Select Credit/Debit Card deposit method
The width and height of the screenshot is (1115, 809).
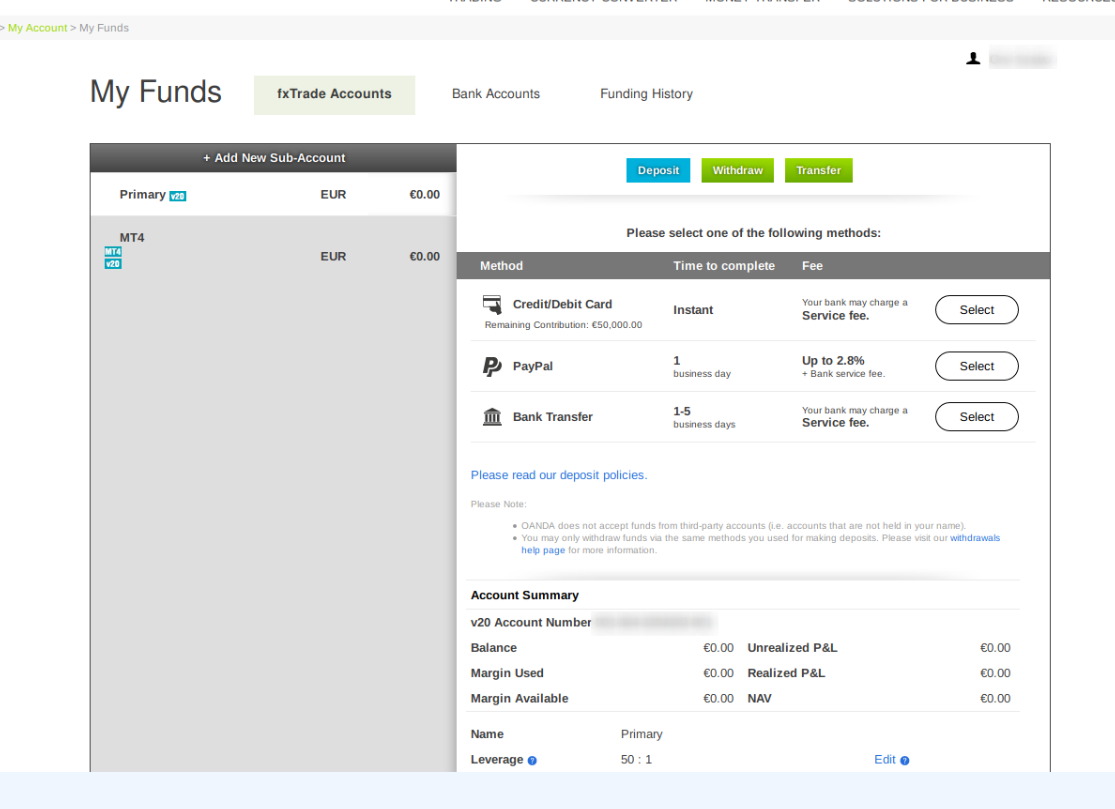[976, 310]
